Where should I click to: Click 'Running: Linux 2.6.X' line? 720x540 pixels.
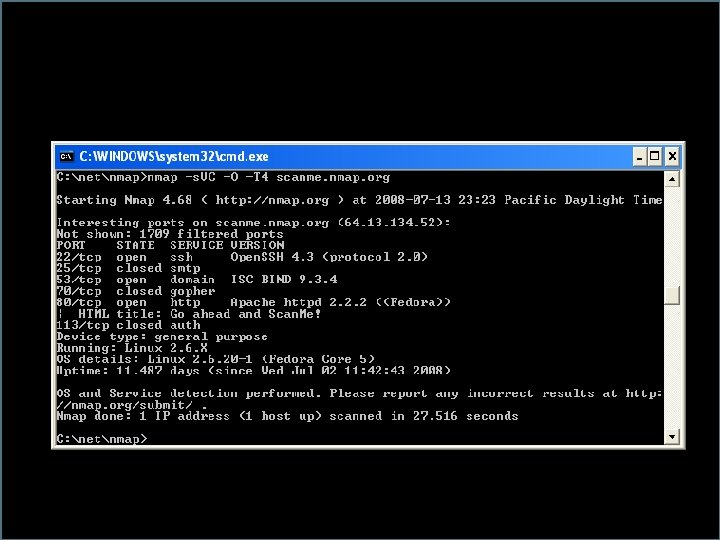tap(132, 348)
